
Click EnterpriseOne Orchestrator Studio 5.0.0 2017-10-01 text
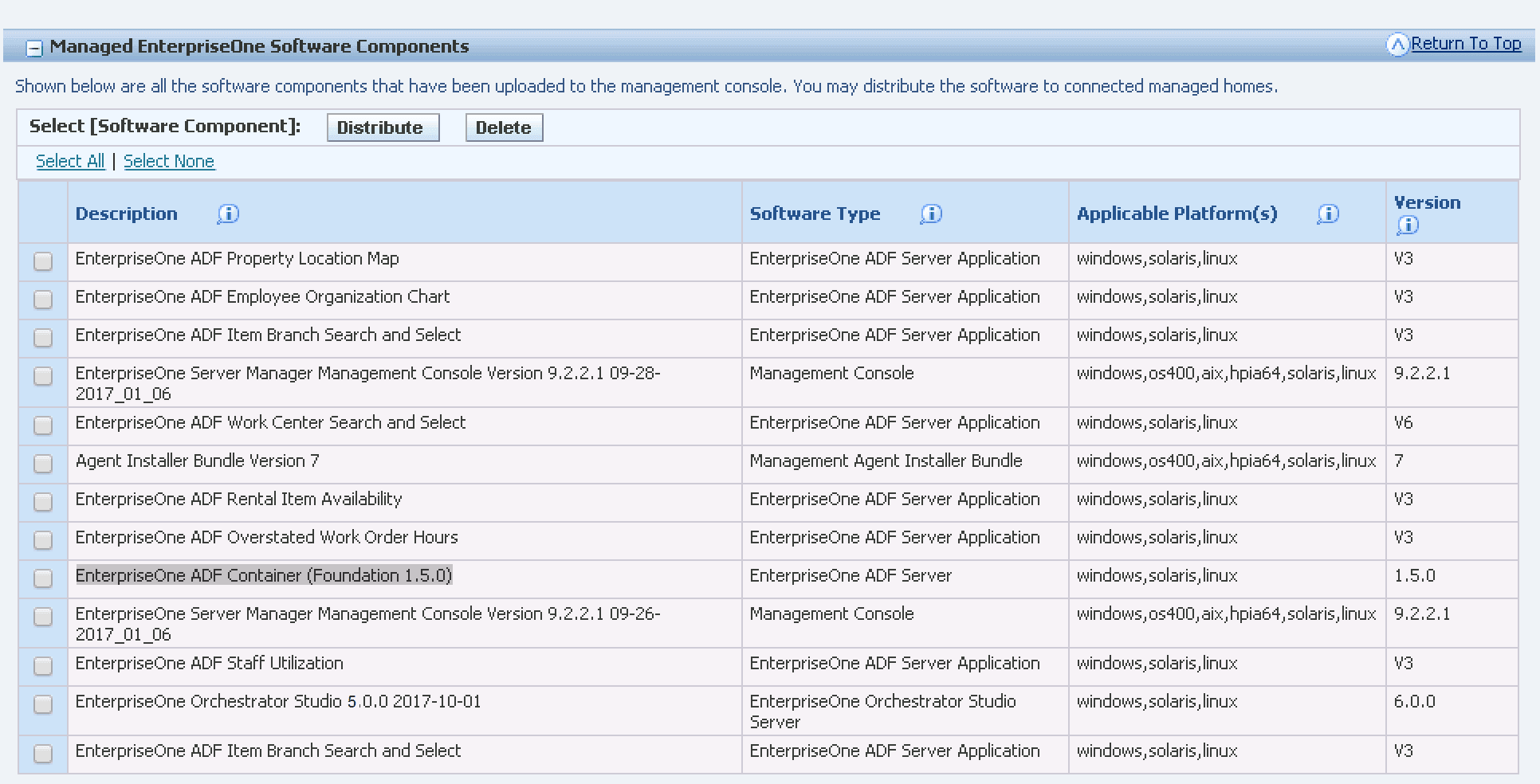[278, 701]
